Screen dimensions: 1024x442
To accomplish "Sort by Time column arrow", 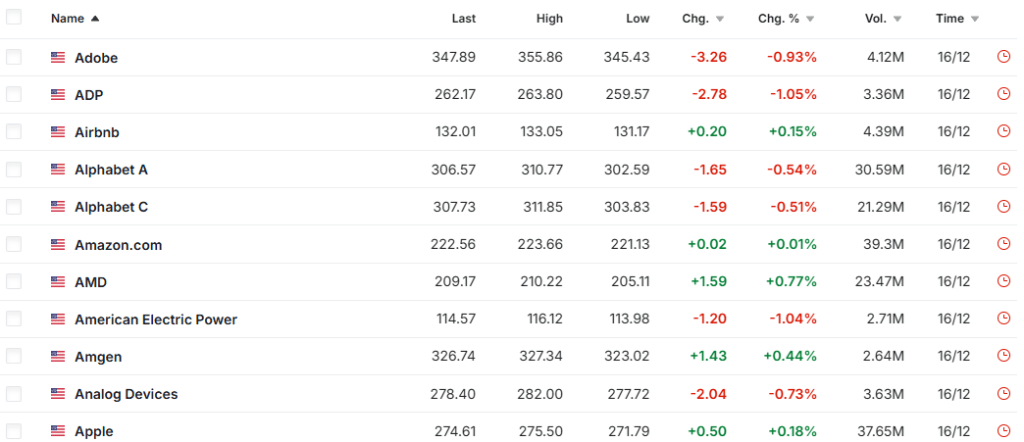I will [x=975, y=19].
